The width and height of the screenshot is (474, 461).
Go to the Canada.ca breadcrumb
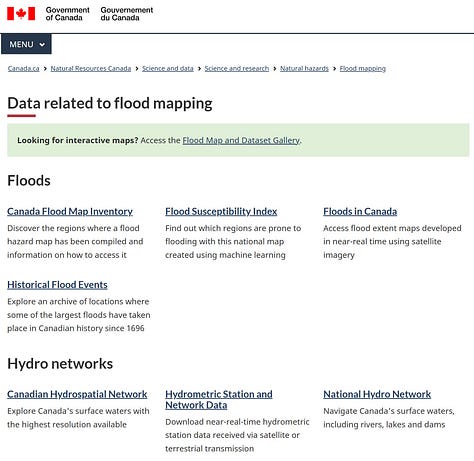(23, 68)
